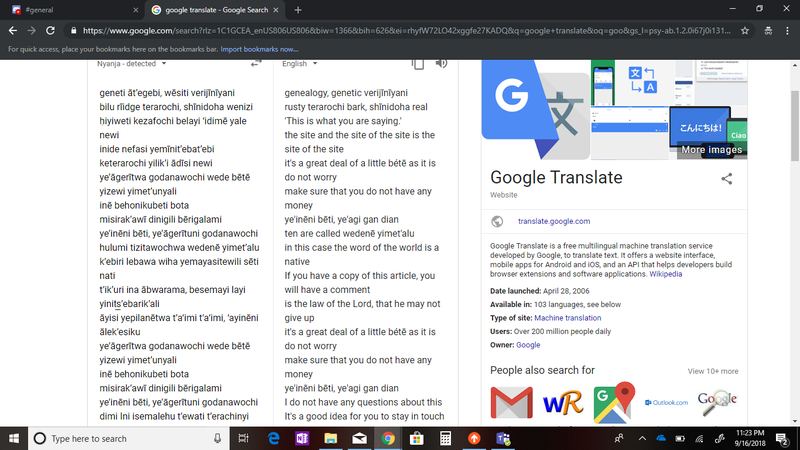Click the incognito icon in toolbar
800x450 pixels.
click(x=768, y=31)
